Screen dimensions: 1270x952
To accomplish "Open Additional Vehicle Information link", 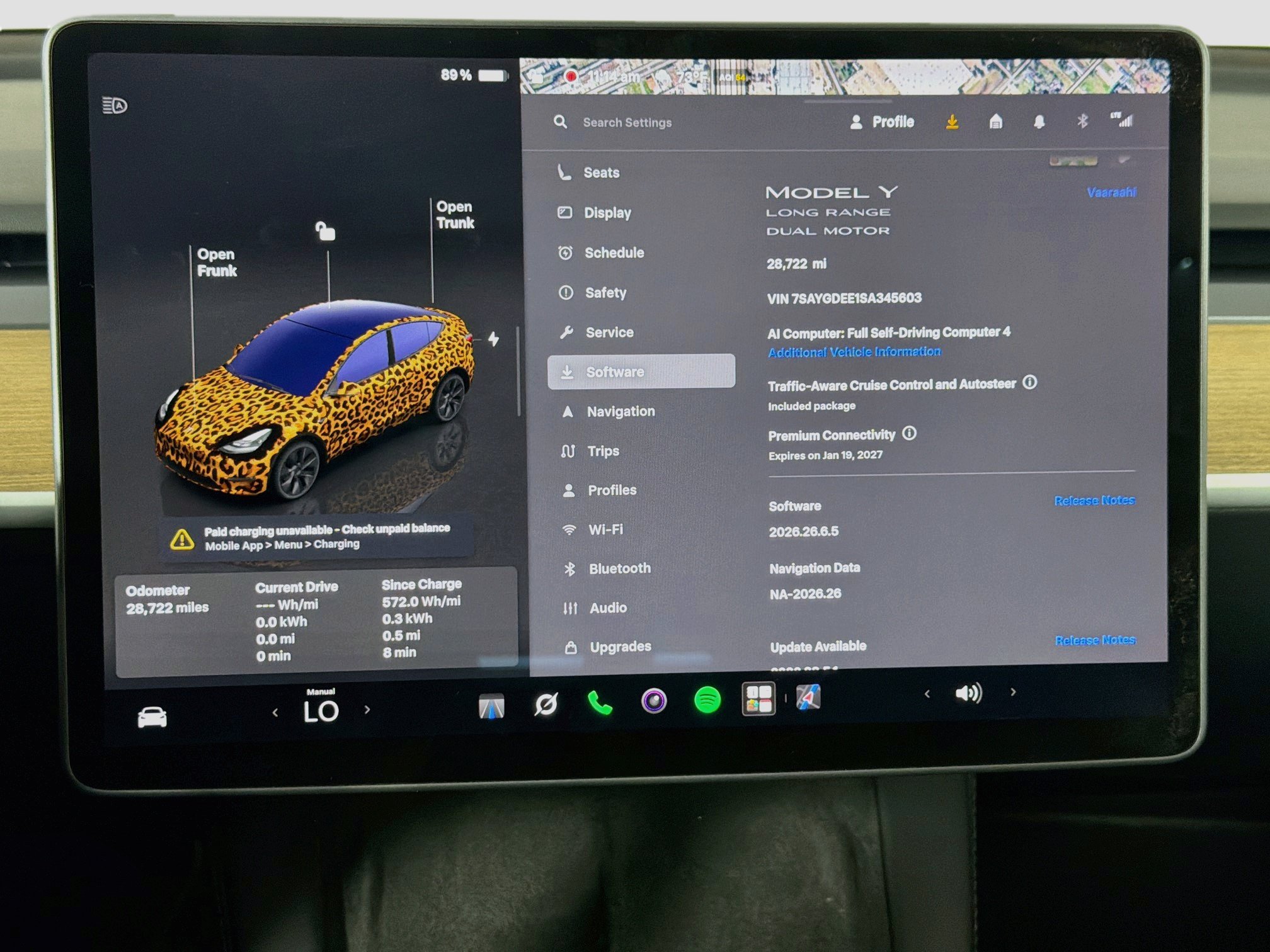I will click(854, 352).
